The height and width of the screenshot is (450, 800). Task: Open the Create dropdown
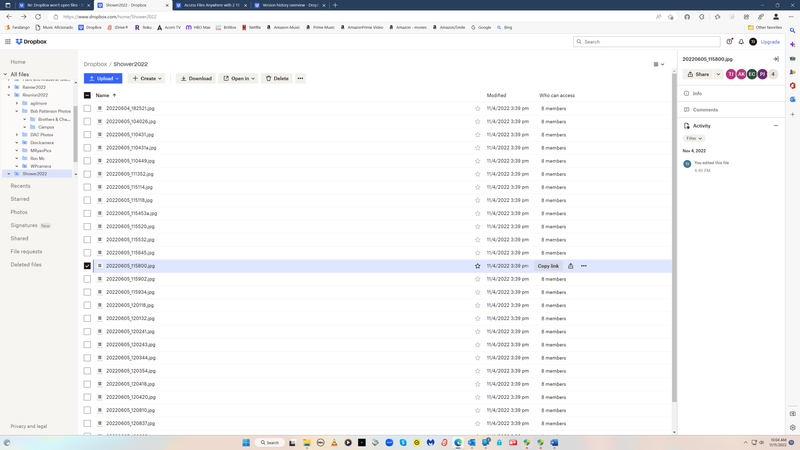coord(147,79)
